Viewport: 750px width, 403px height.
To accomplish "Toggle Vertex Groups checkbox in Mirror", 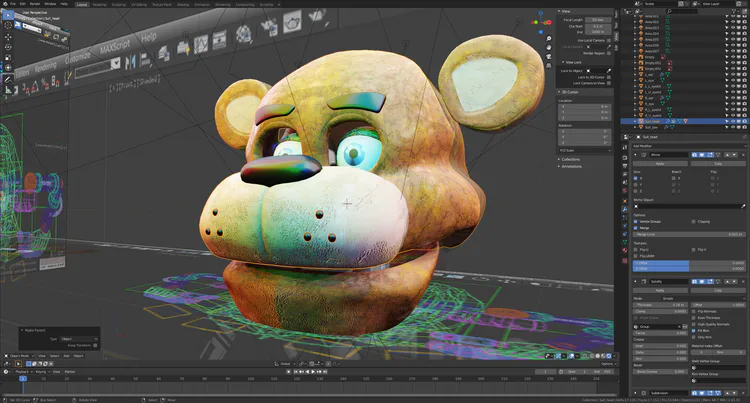I will click(636, 221).
